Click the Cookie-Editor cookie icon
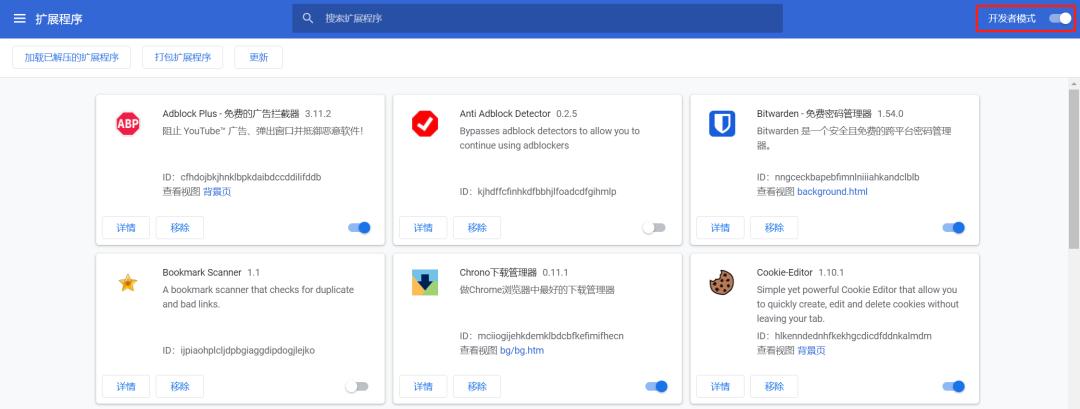 click(x=722, y=282)
